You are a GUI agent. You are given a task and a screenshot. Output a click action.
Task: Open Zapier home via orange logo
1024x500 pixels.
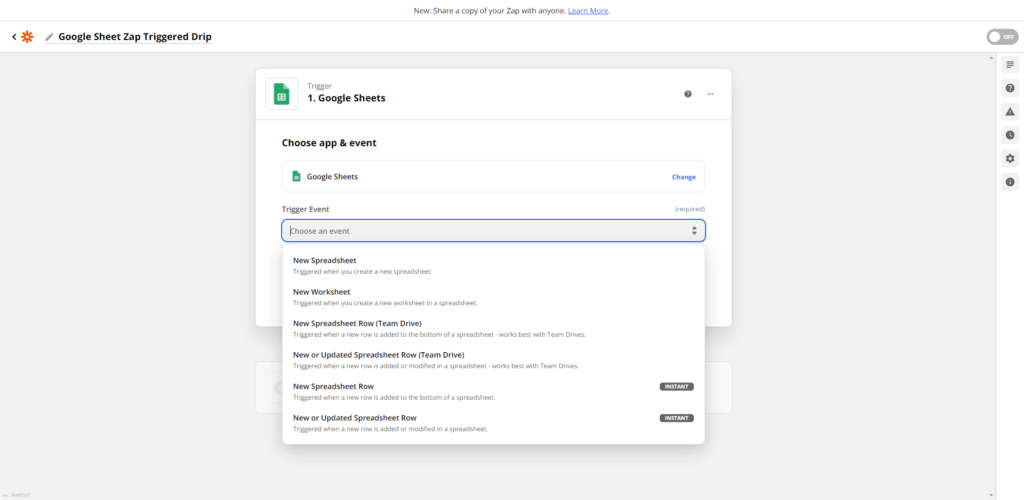(x=27, y=37)
